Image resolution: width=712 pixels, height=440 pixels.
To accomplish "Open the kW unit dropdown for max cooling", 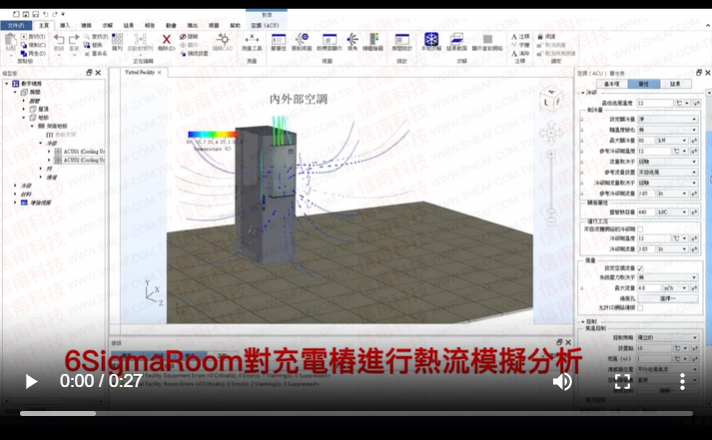I will coord(672,140).
